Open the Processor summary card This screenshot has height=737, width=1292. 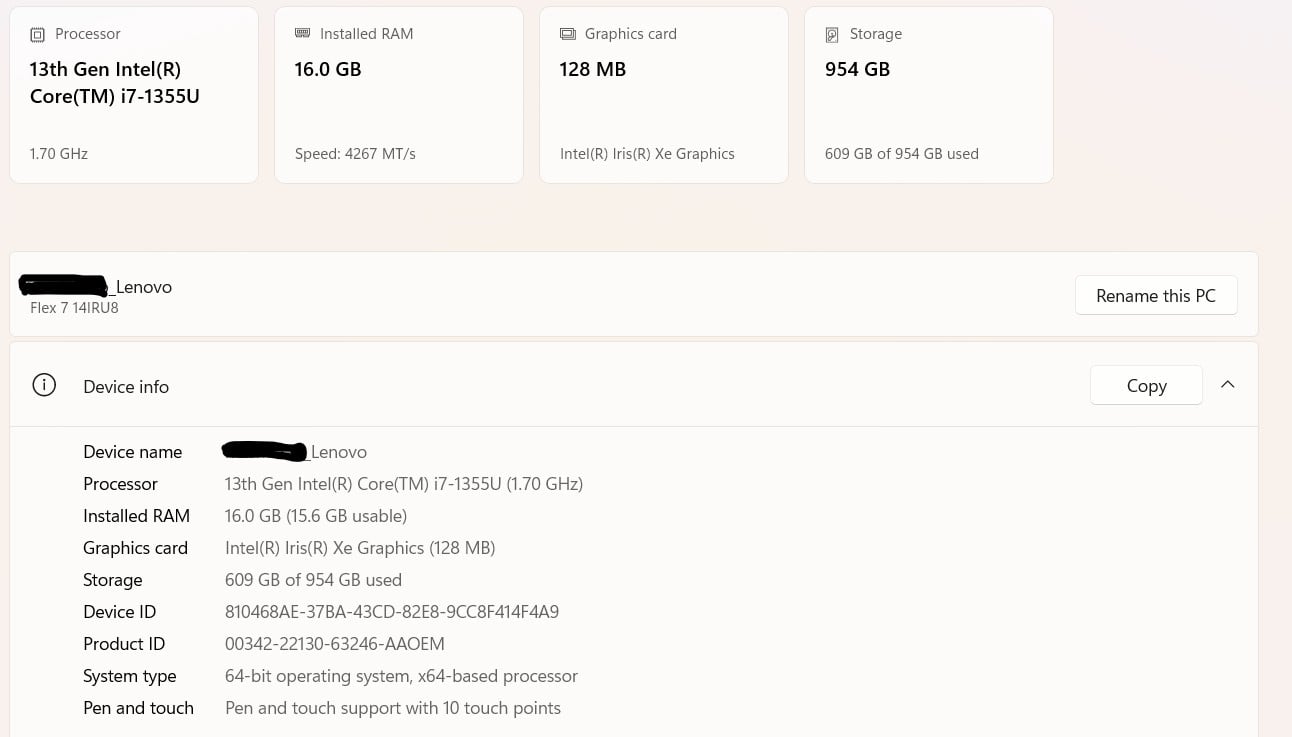[134, 95]
